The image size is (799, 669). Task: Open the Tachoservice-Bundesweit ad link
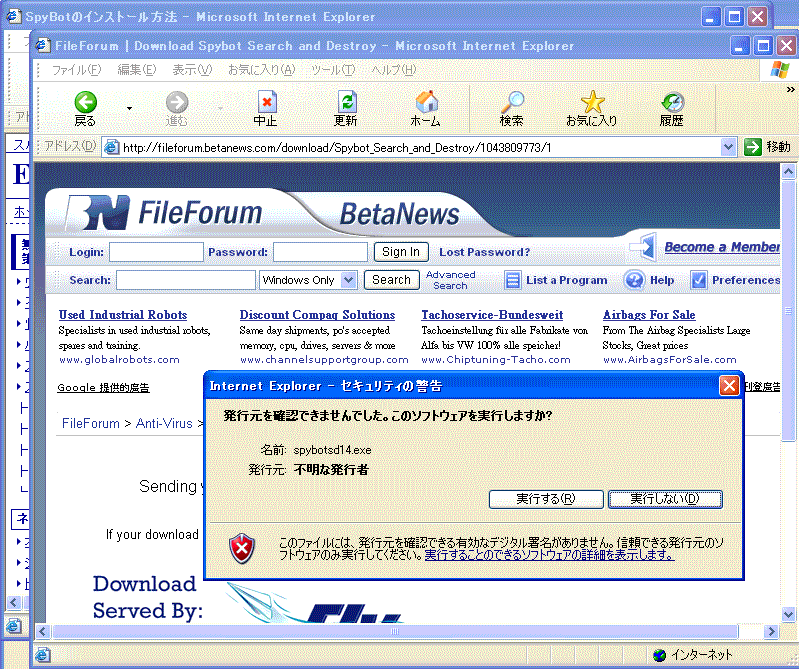click(492, 315)
